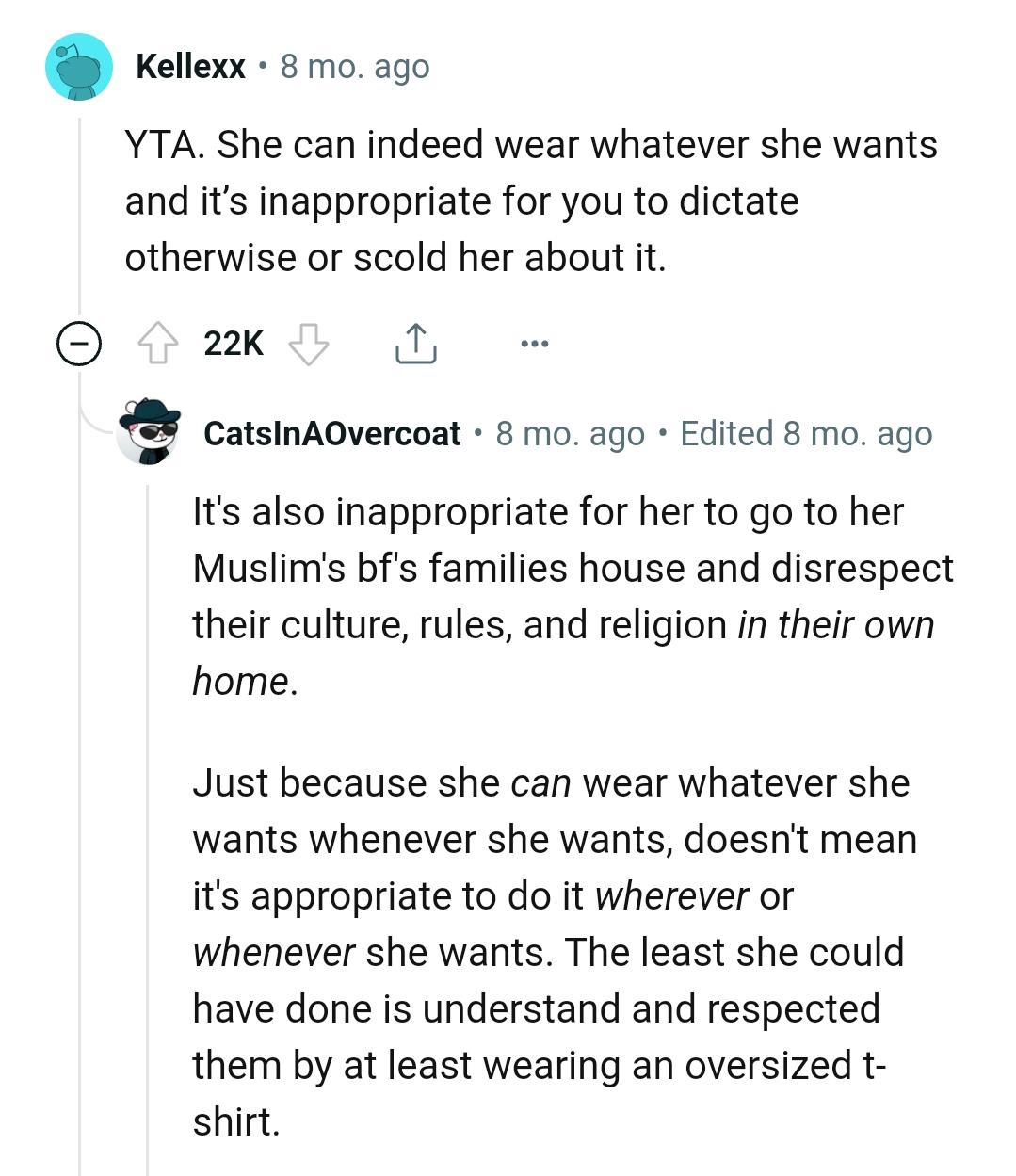The width and height of the screenshot is (1016, 1176).
Task: Toggle the upvote state of the 22K comment
Action: (x=160, y=343)
